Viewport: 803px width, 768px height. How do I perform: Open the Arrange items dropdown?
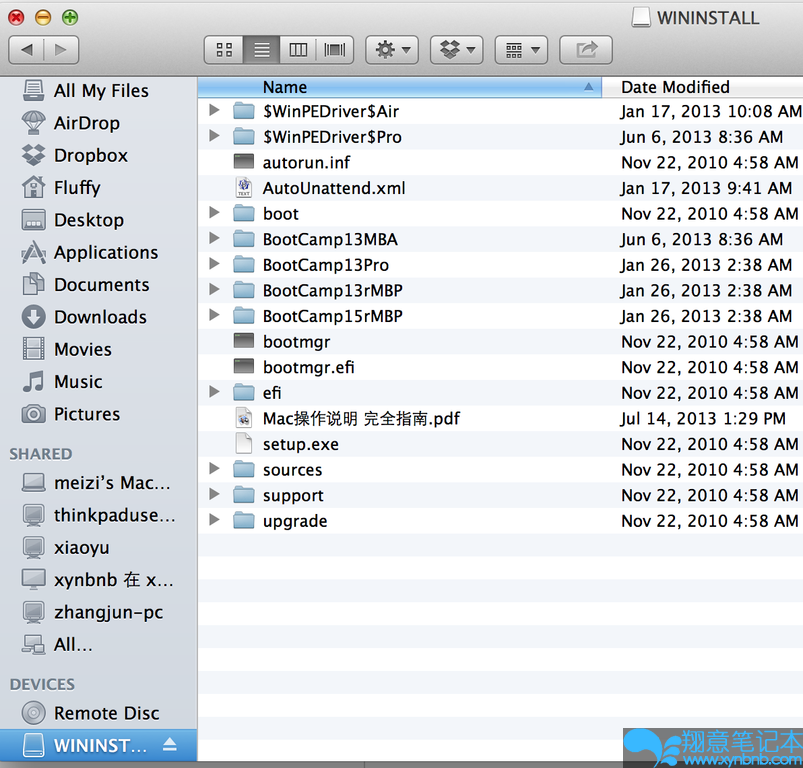[521, 50]
